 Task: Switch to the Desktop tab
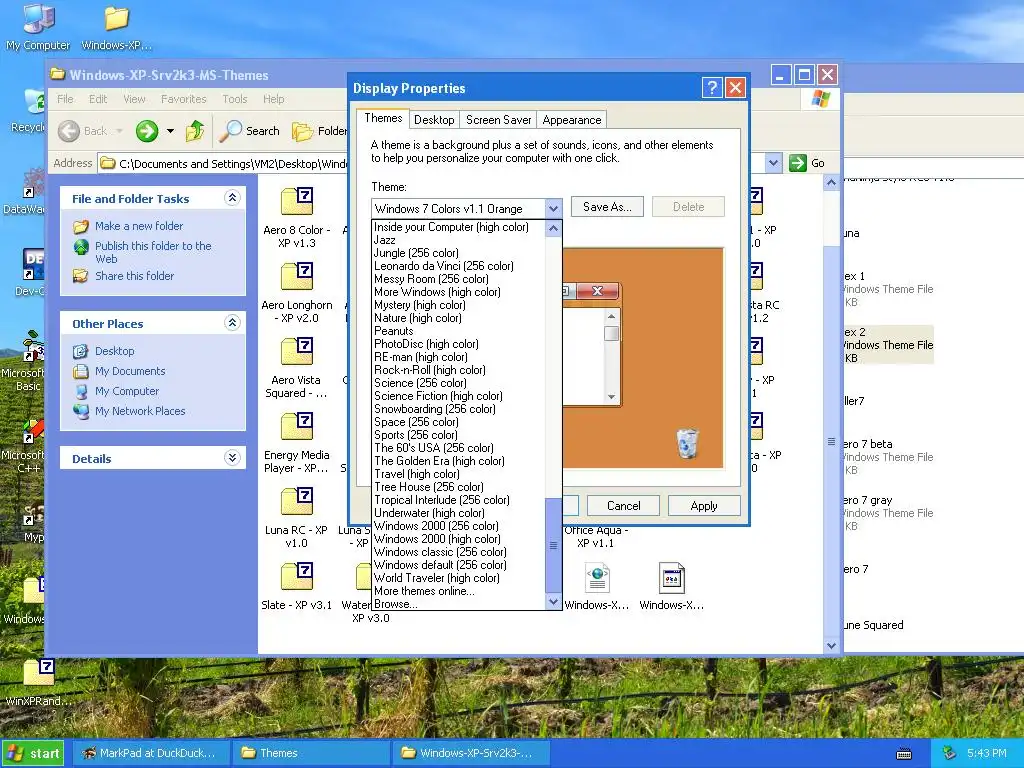(x=434, y=120)
